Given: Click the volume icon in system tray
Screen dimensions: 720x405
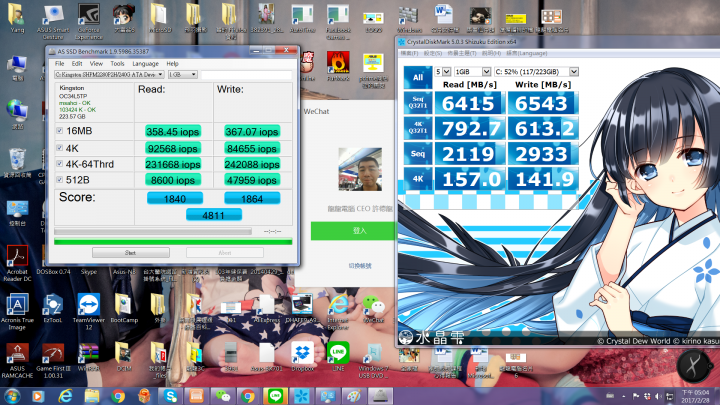Looking at the screenshot, I should point(658,396).
